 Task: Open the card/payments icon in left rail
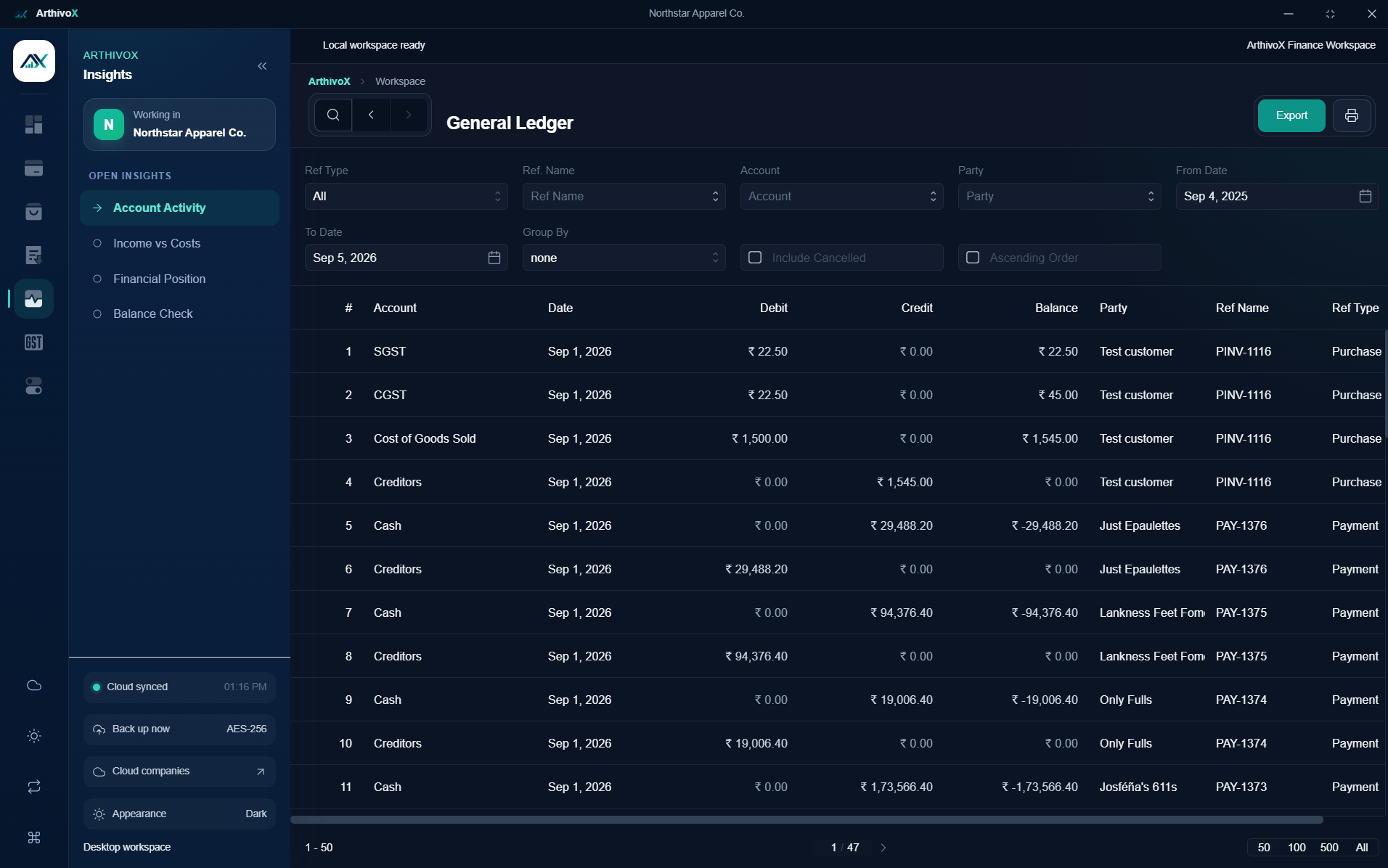[x=33, y=168]
